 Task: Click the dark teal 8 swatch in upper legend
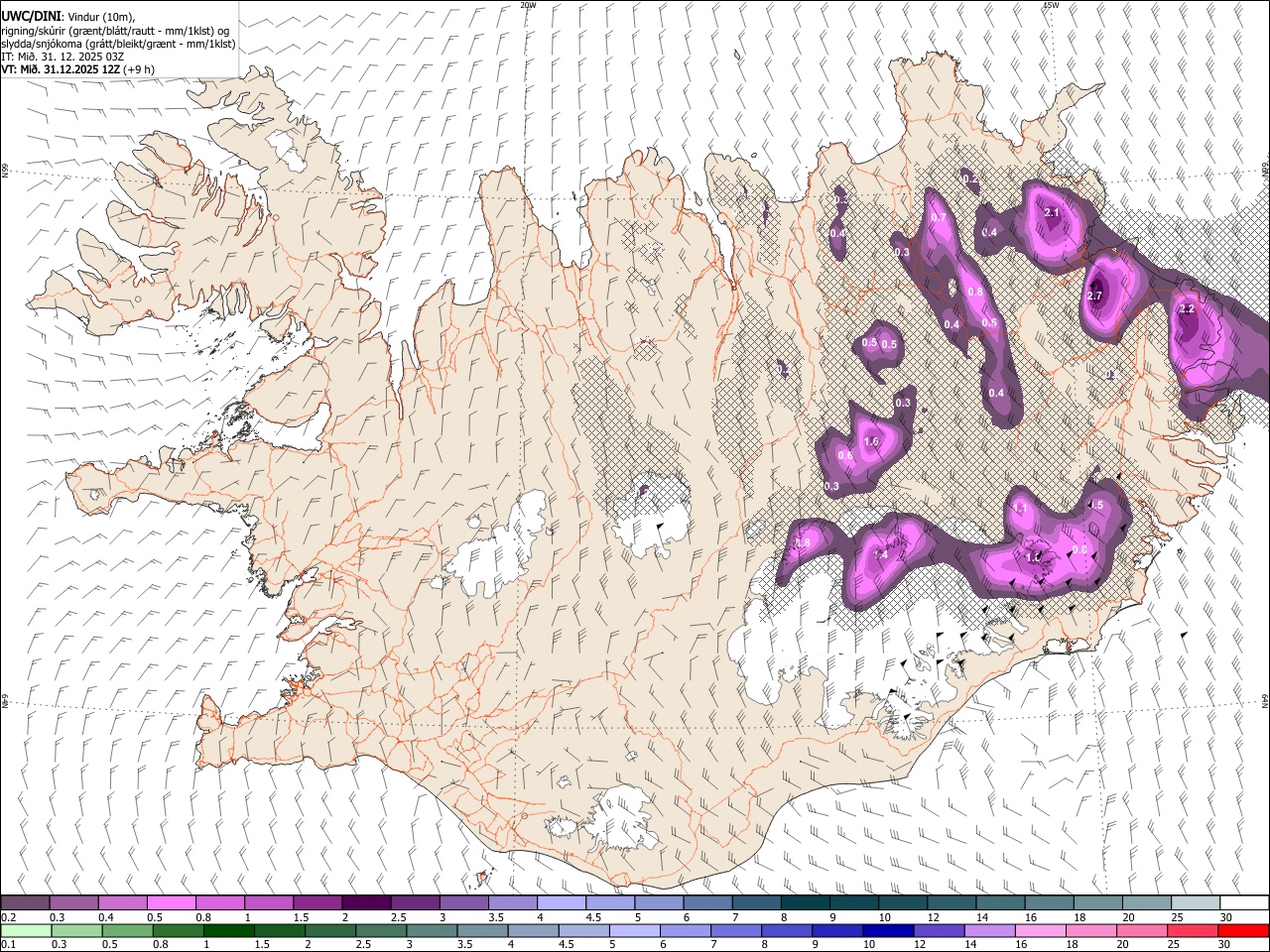[x=805, y=902]
